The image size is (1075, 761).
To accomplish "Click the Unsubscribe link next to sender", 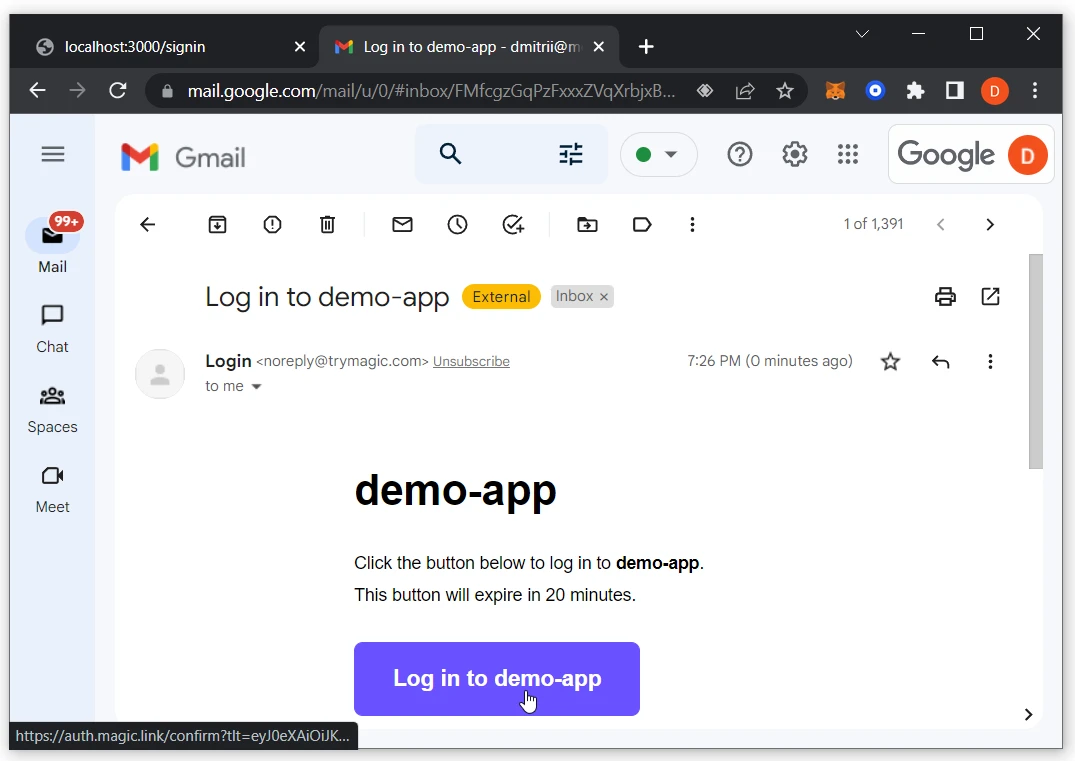I will click(471, 361).
